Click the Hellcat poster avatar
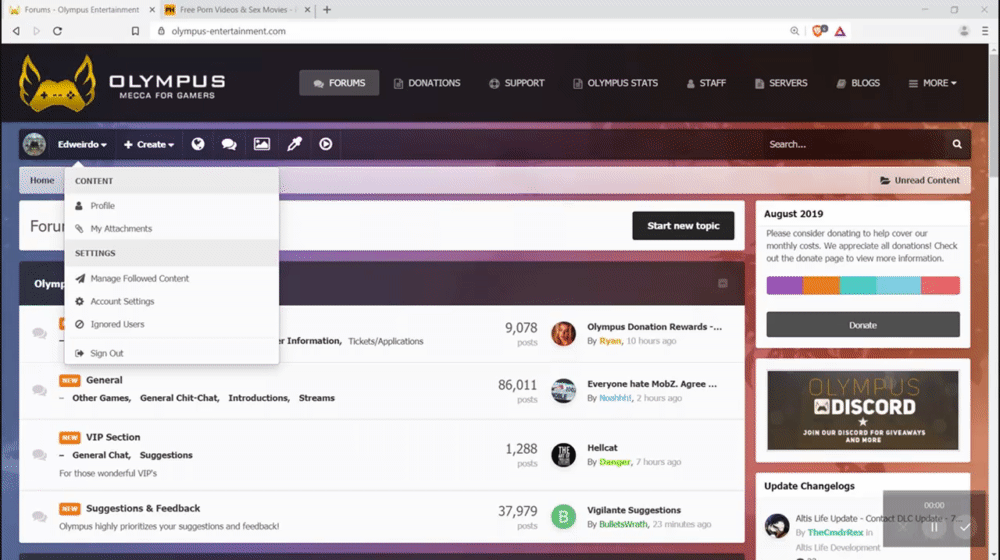The height and width of the screenshot is (560, 1000). click(x=563, y=455)
